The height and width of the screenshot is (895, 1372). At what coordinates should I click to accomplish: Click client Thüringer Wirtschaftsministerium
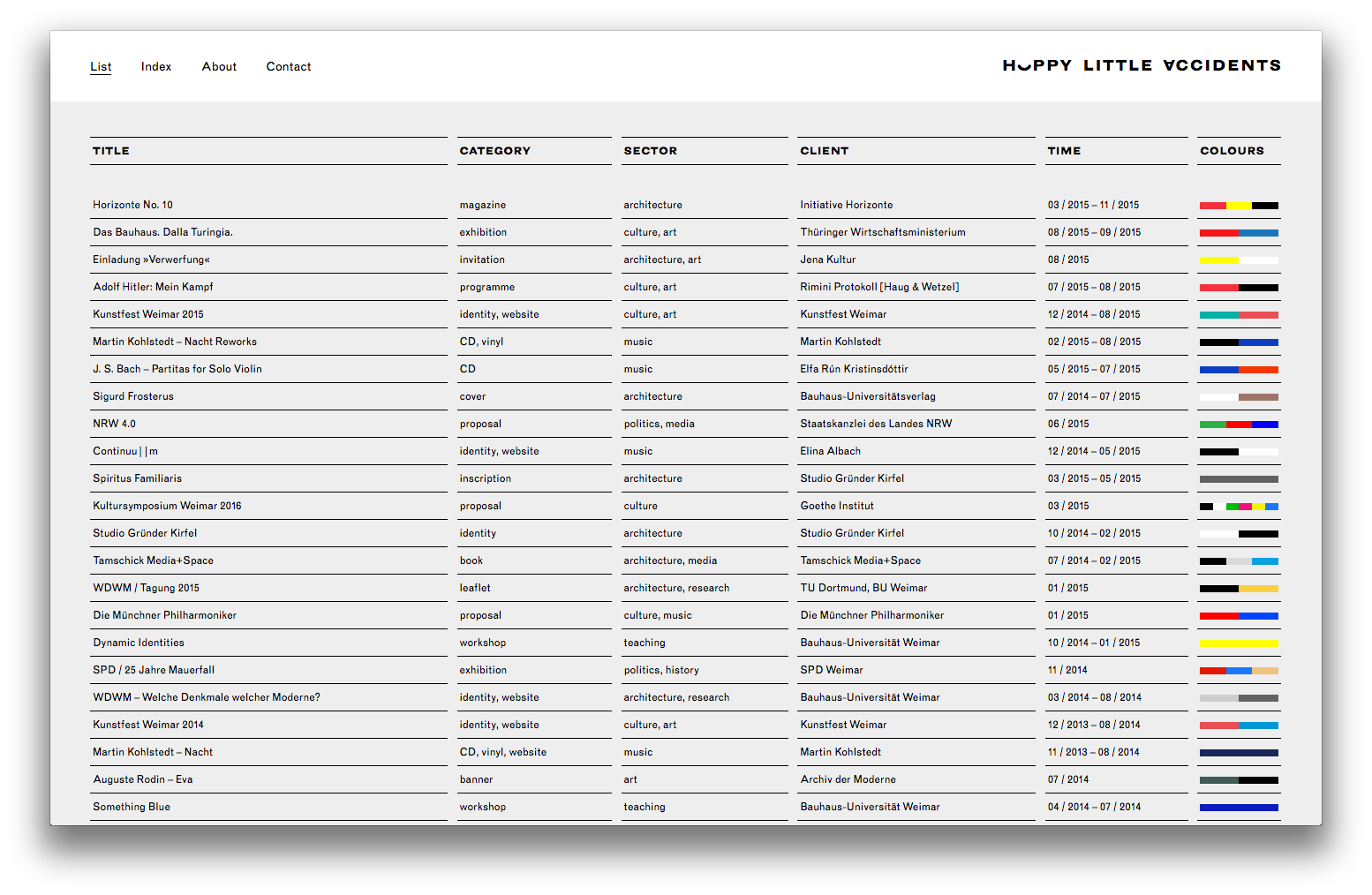tap(883, 232)
